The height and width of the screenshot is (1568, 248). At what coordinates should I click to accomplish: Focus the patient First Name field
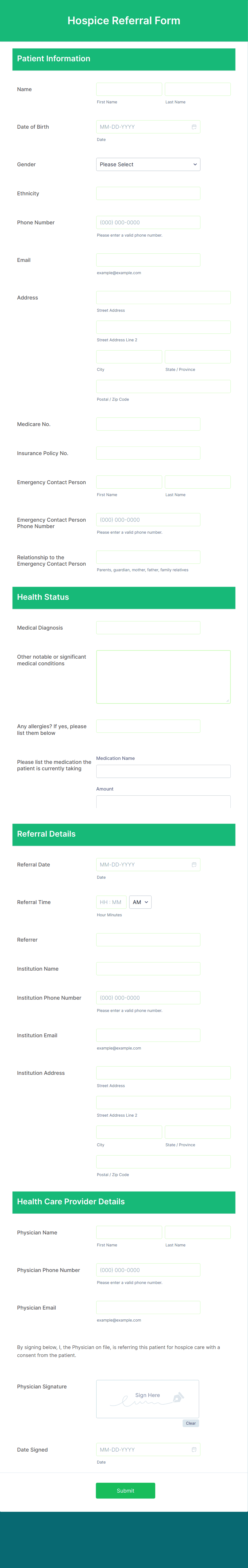(129, 90)
